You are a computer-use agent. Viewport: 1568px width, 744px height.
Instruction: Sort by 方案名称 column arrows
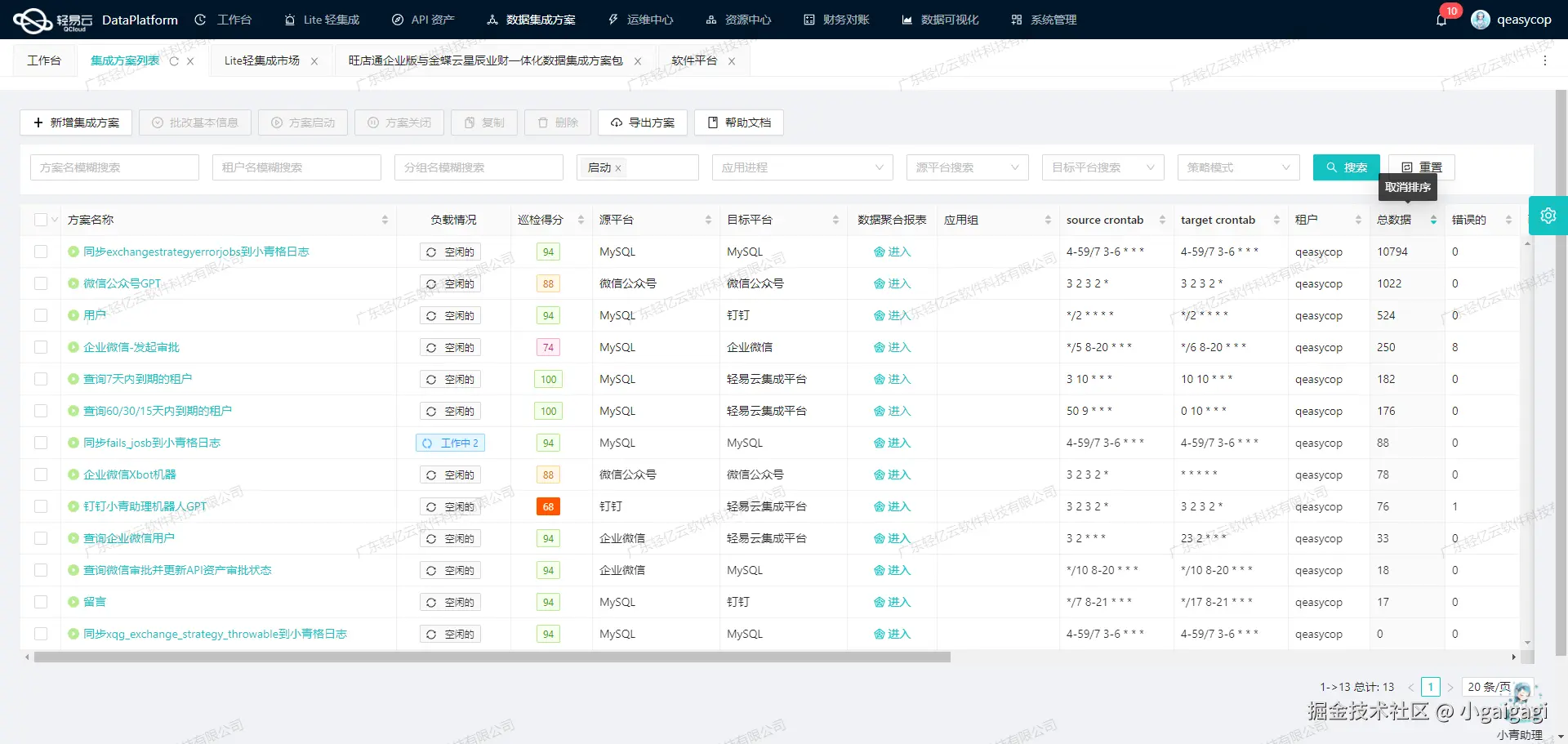coord(385,220)
